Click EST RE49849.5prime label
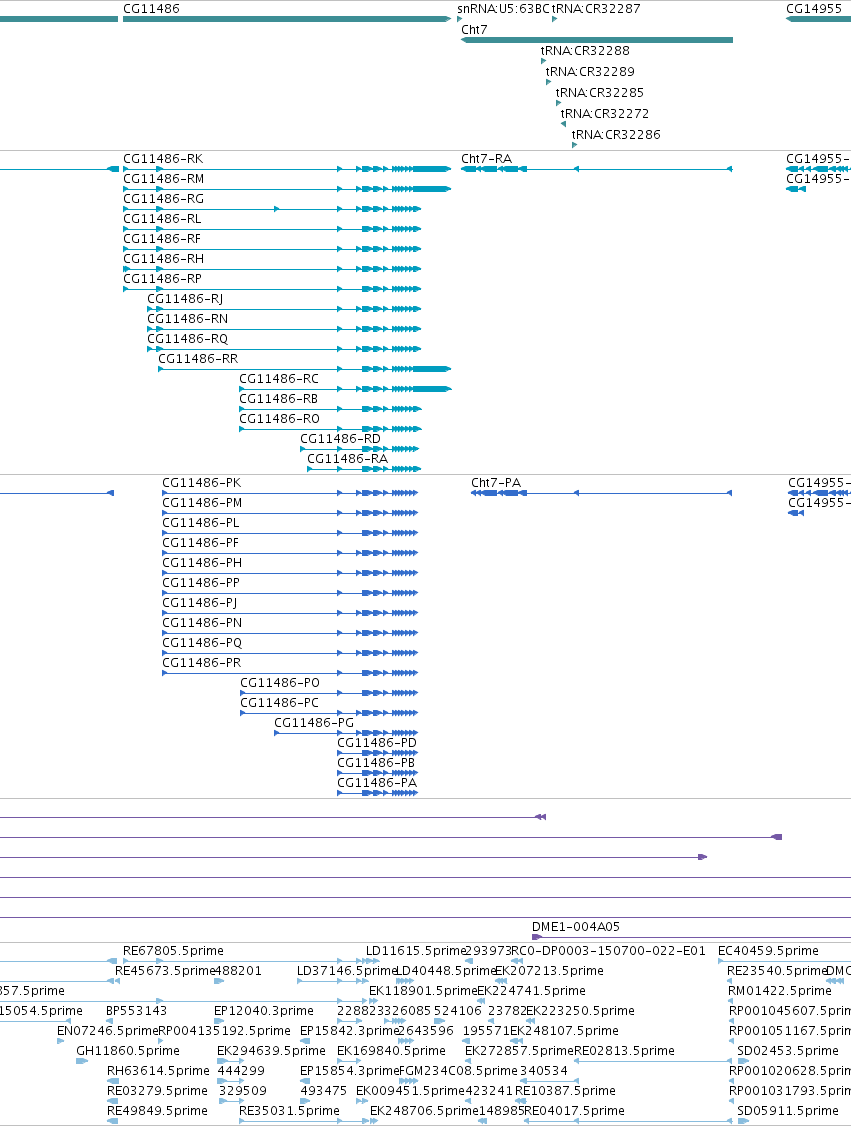 (x=157, y=1111)
